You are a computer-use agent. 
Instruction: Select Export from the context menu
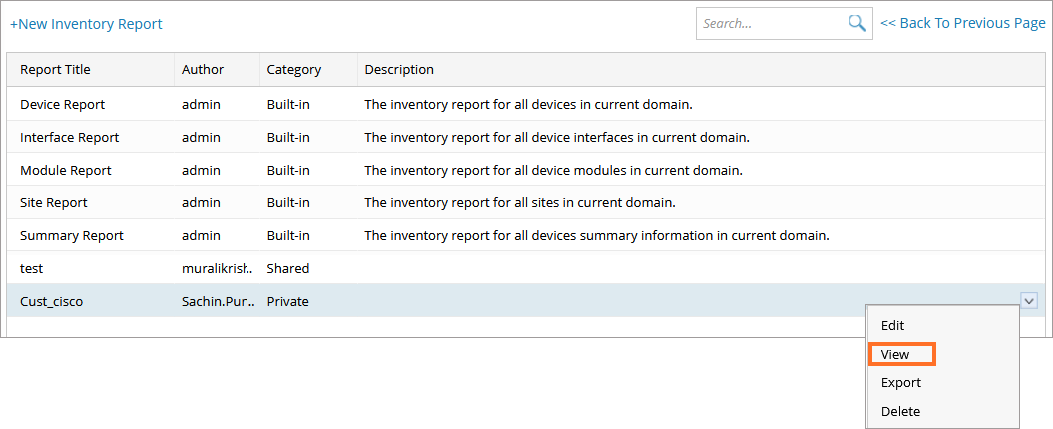(900, 382)
